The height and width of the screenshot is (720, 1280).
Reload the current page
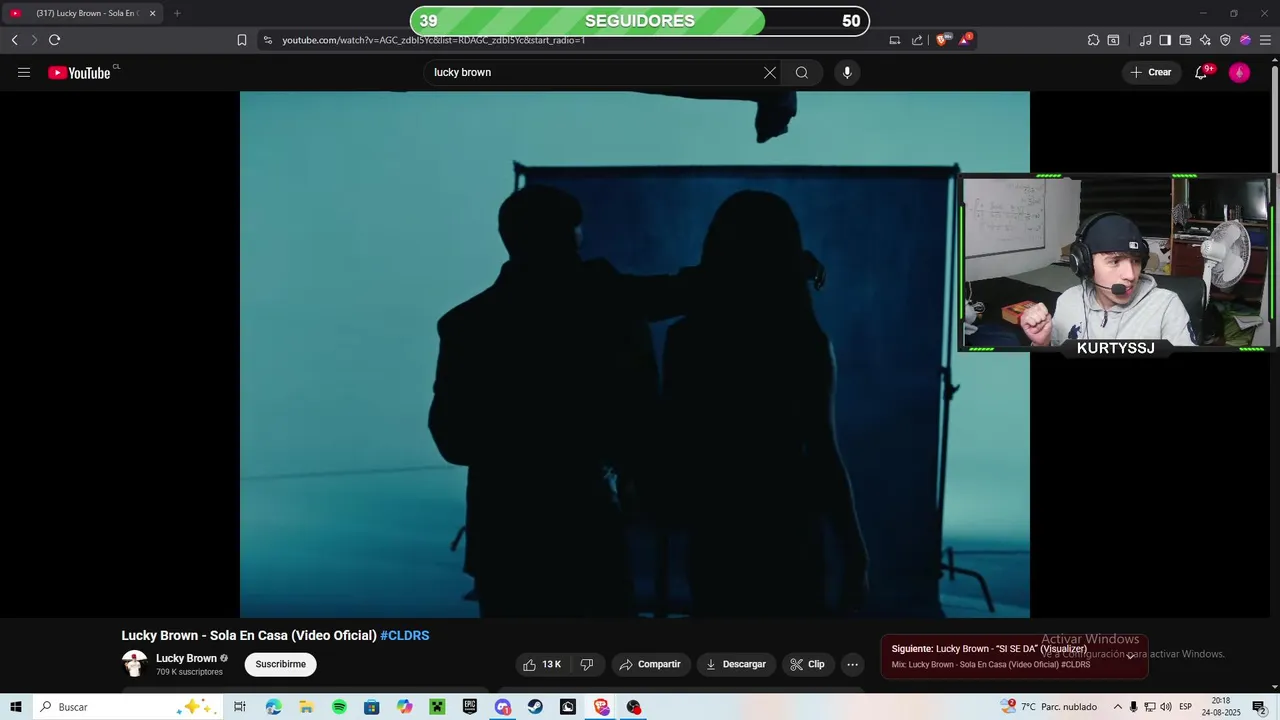point(54,40)
